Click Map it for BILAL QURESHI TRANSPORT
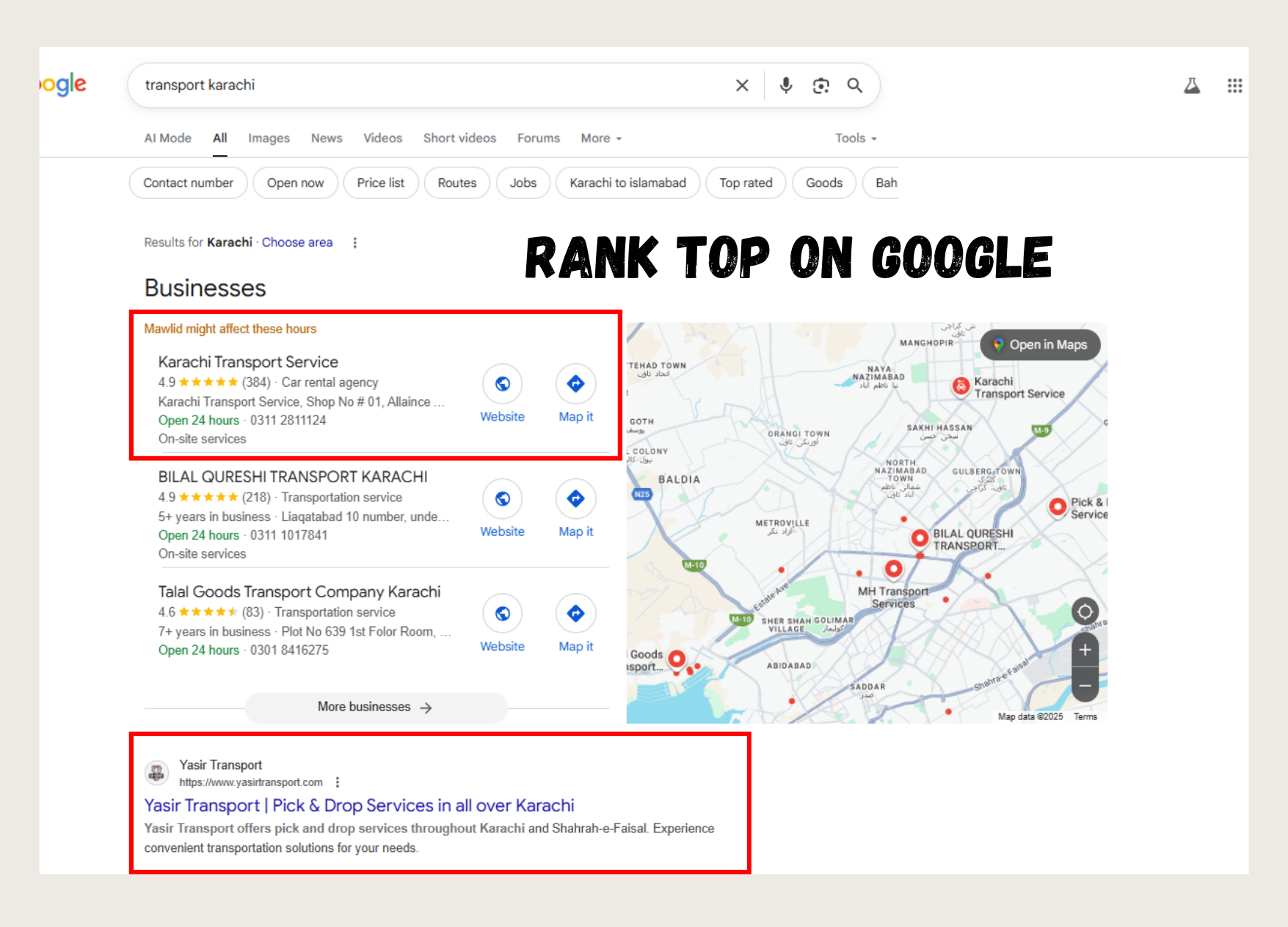Image resolution: width=1288 pixels, height=927 pixels. click(575, 498)
